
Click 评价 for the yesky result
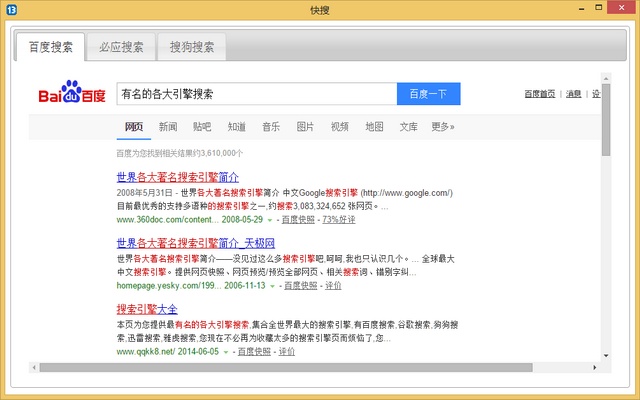click(333, 286)
